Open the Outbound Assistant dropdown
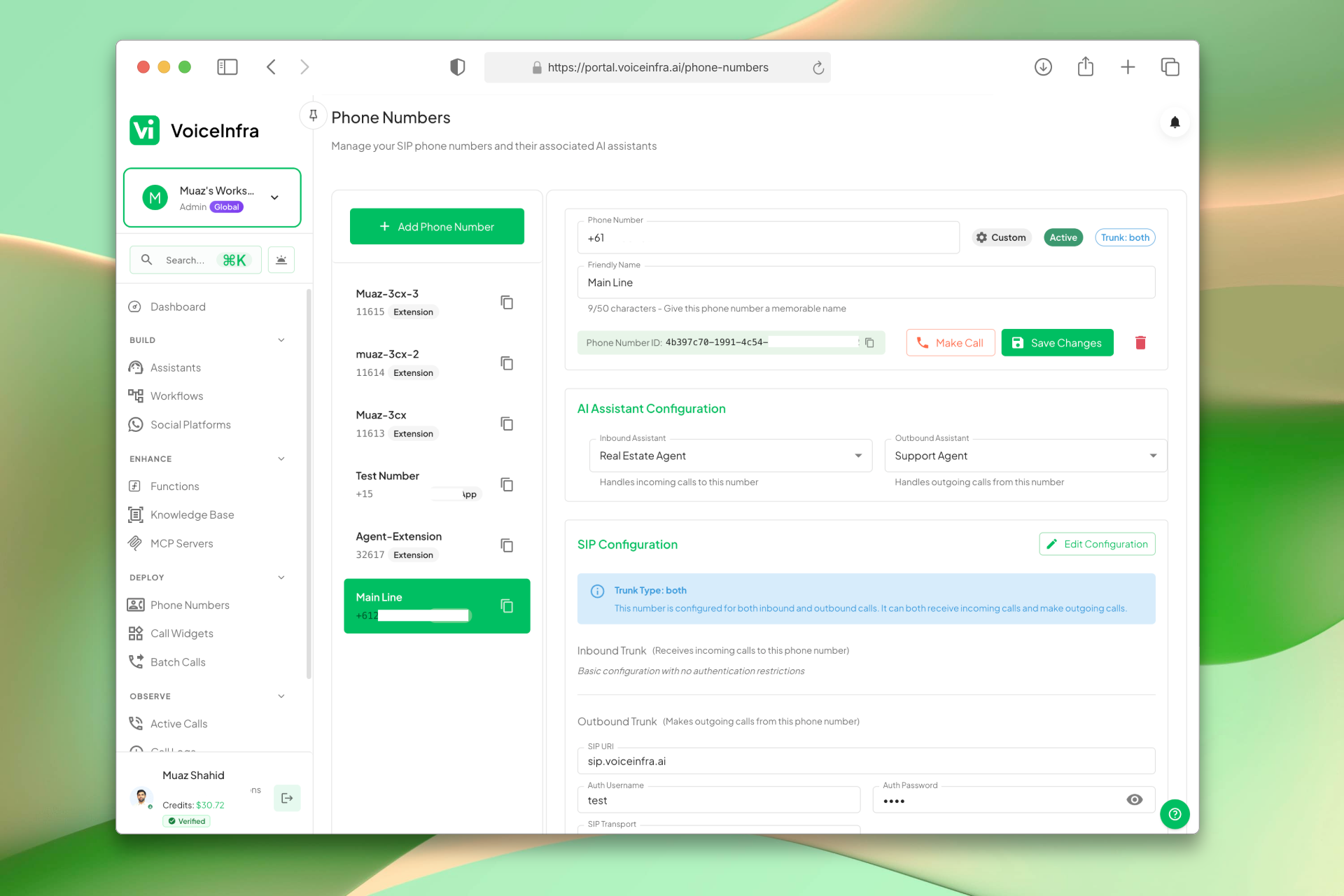This screenshot has height=896, width=1344. click(x=1025, y=456)
